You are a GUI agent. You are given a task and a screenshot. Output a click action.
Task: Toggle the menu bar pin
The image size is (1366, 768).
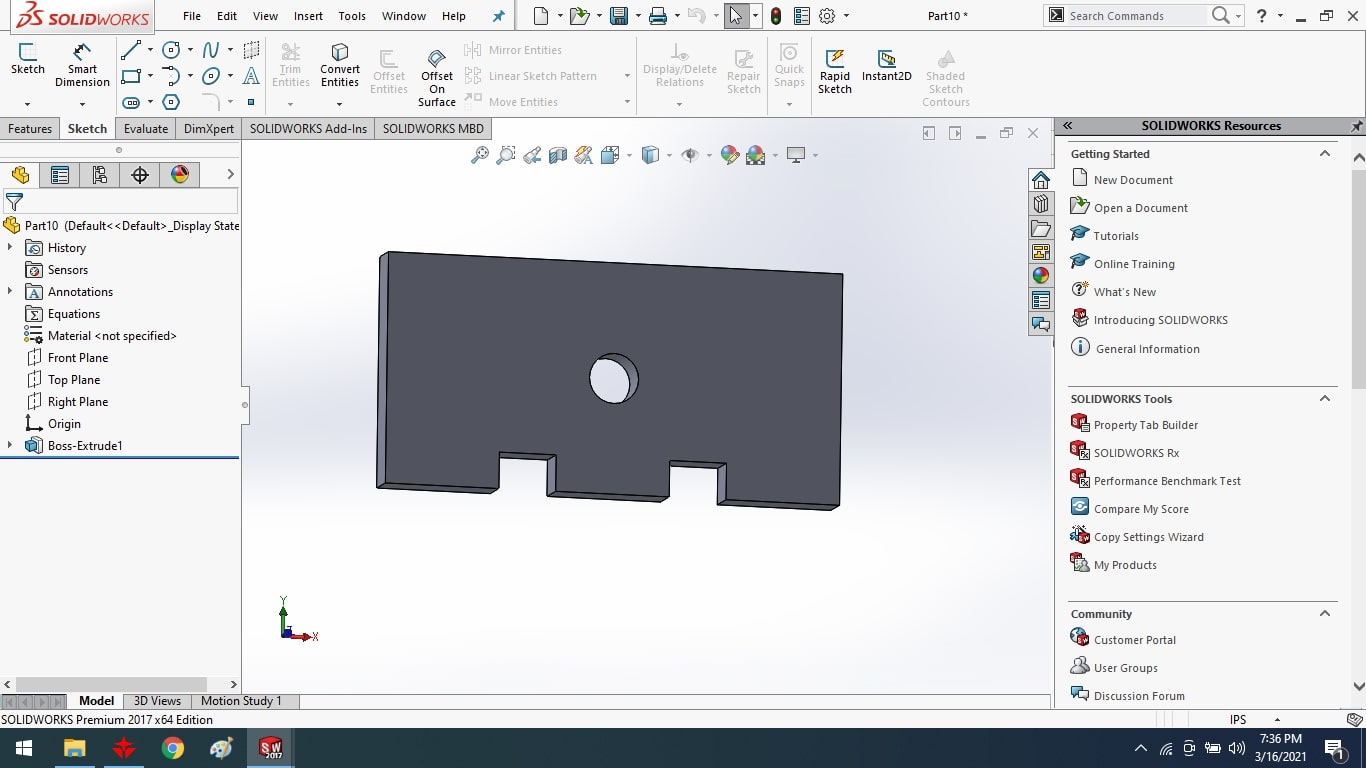point(499,16)
